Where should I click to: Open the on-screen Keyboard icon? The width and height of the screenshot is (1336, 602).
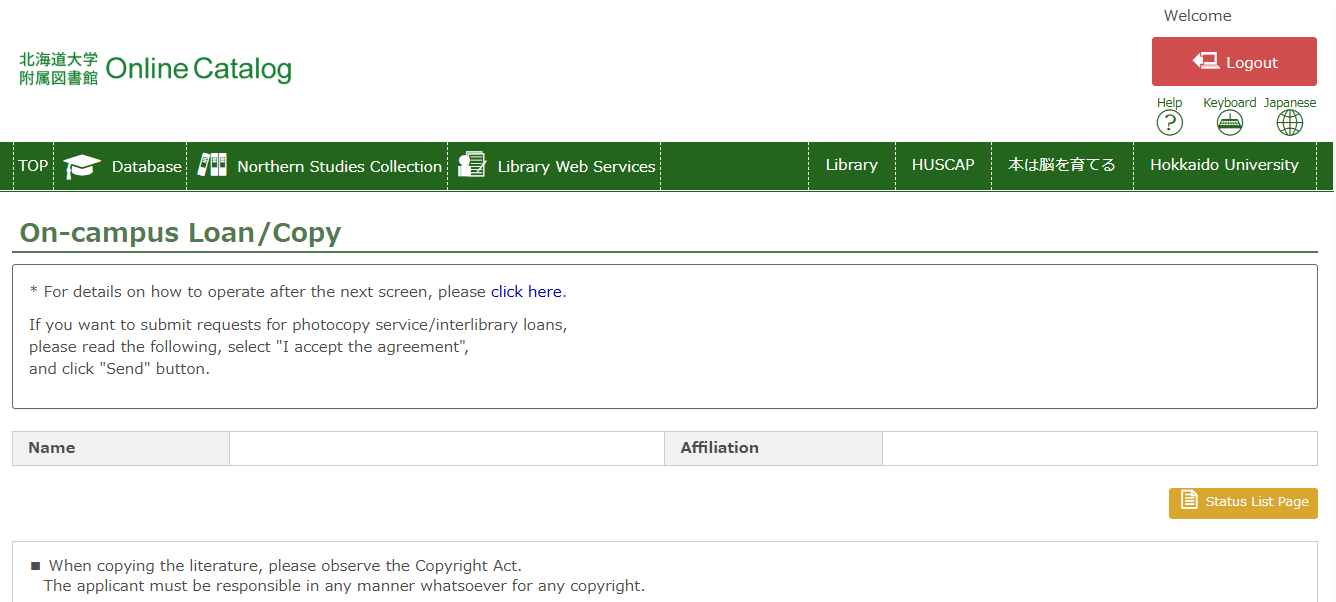click(x=1229, y=122)
